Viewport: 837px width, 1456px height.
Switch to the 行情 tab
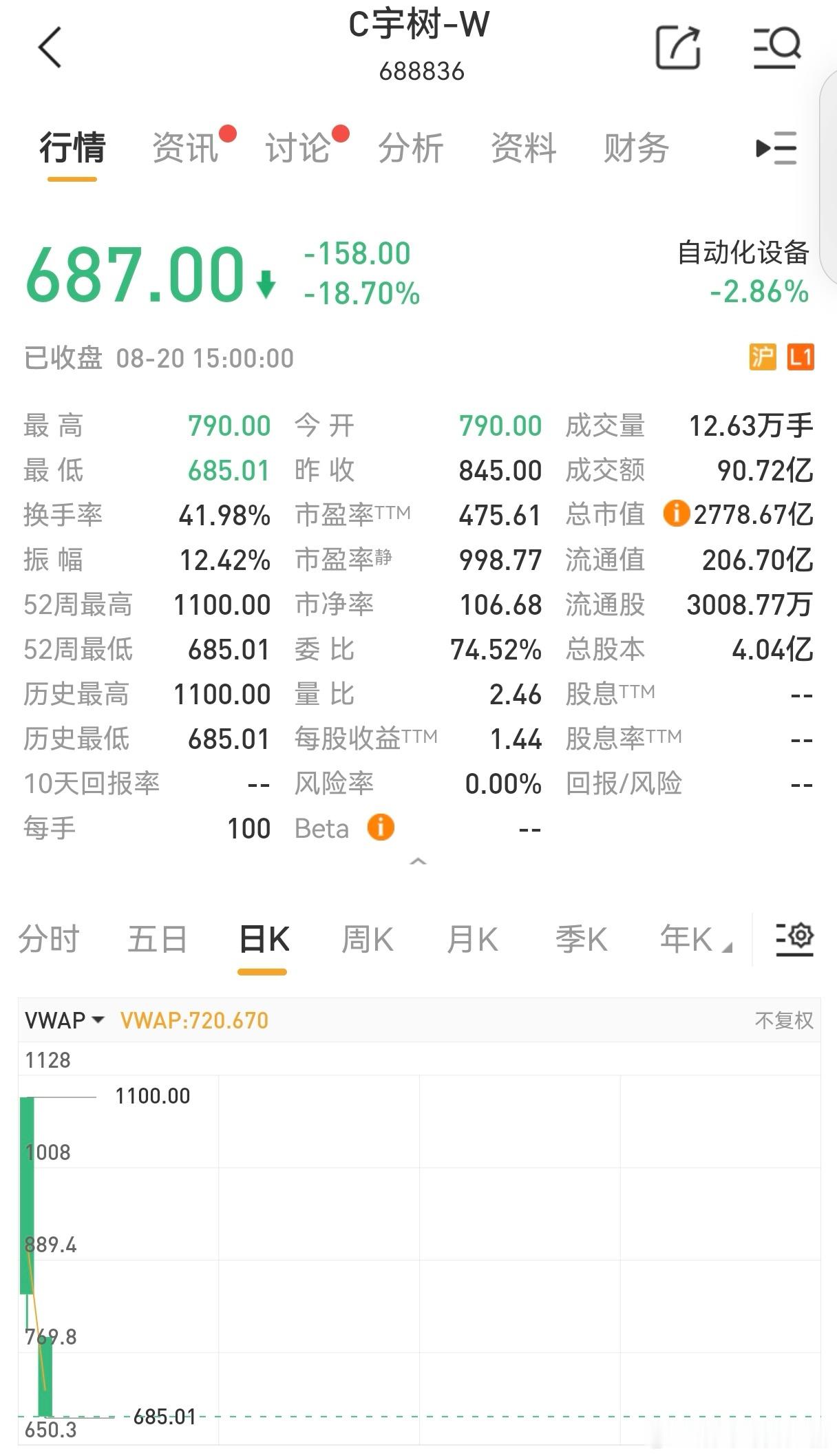(x=72, y=148)
